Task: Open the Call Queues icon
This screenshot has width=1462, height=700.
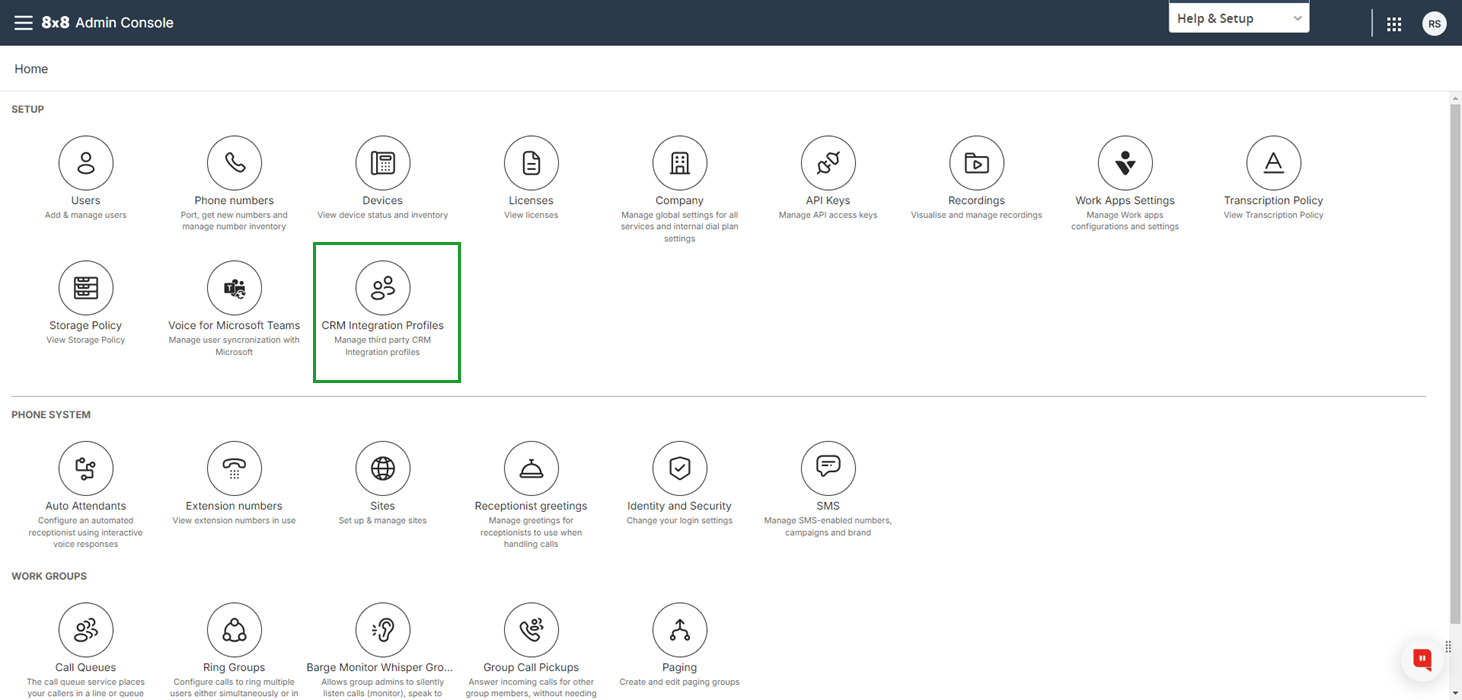Action: [x=86, y=630]
